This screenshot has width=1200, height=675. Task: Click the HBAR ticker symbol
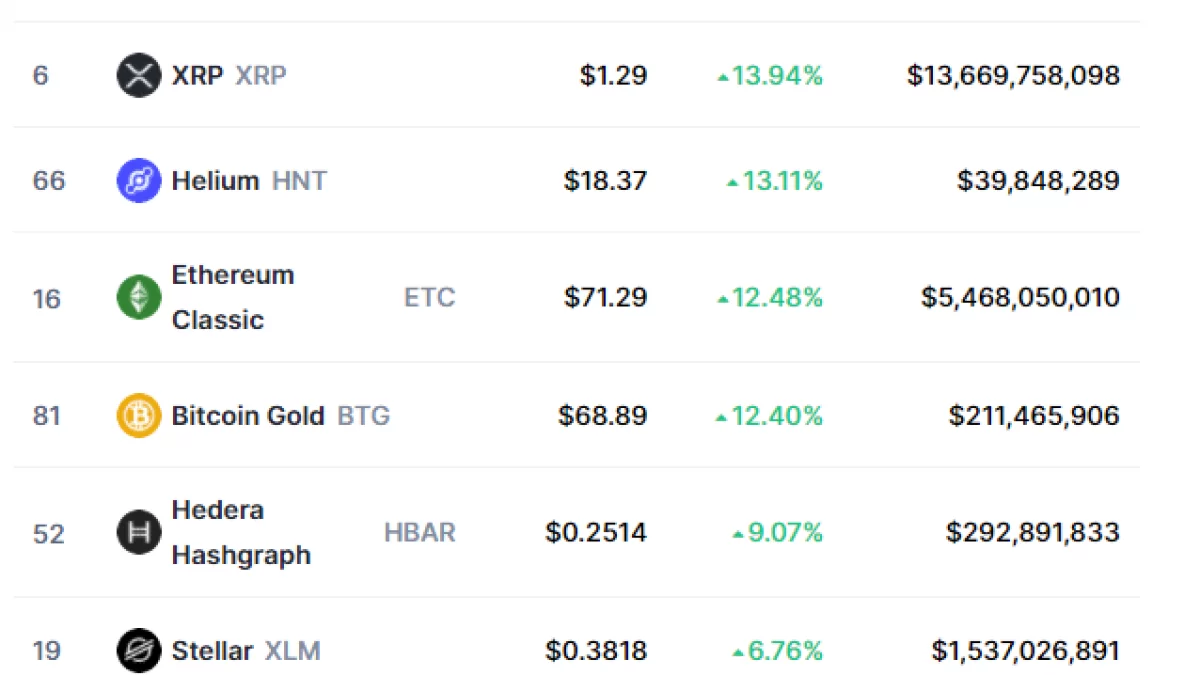(419, 532)
